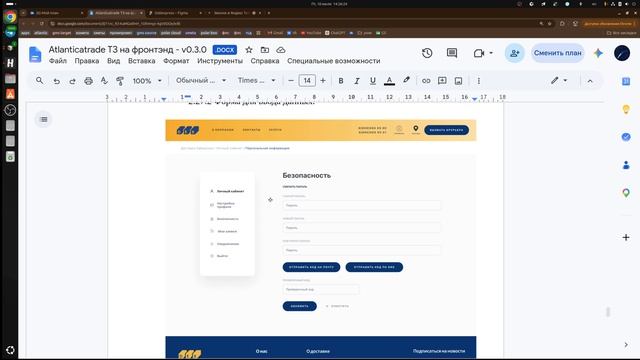Image resolution: width=640 pixels, height=360 pixels.
Task: Check cloud save status icon
Action: click(281, 50)
